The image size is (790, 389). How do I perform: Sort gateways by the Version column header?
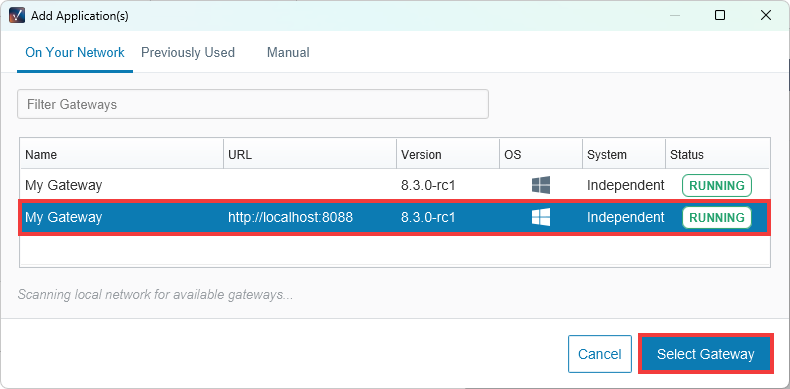pyautogui.click(x=448, y=154)
